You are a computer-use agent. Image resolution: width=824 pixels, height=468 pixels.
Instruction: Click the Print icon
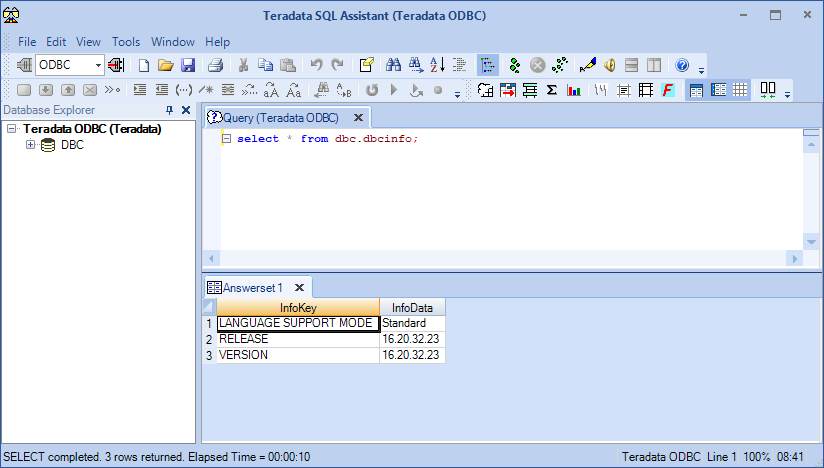[215, 65]
